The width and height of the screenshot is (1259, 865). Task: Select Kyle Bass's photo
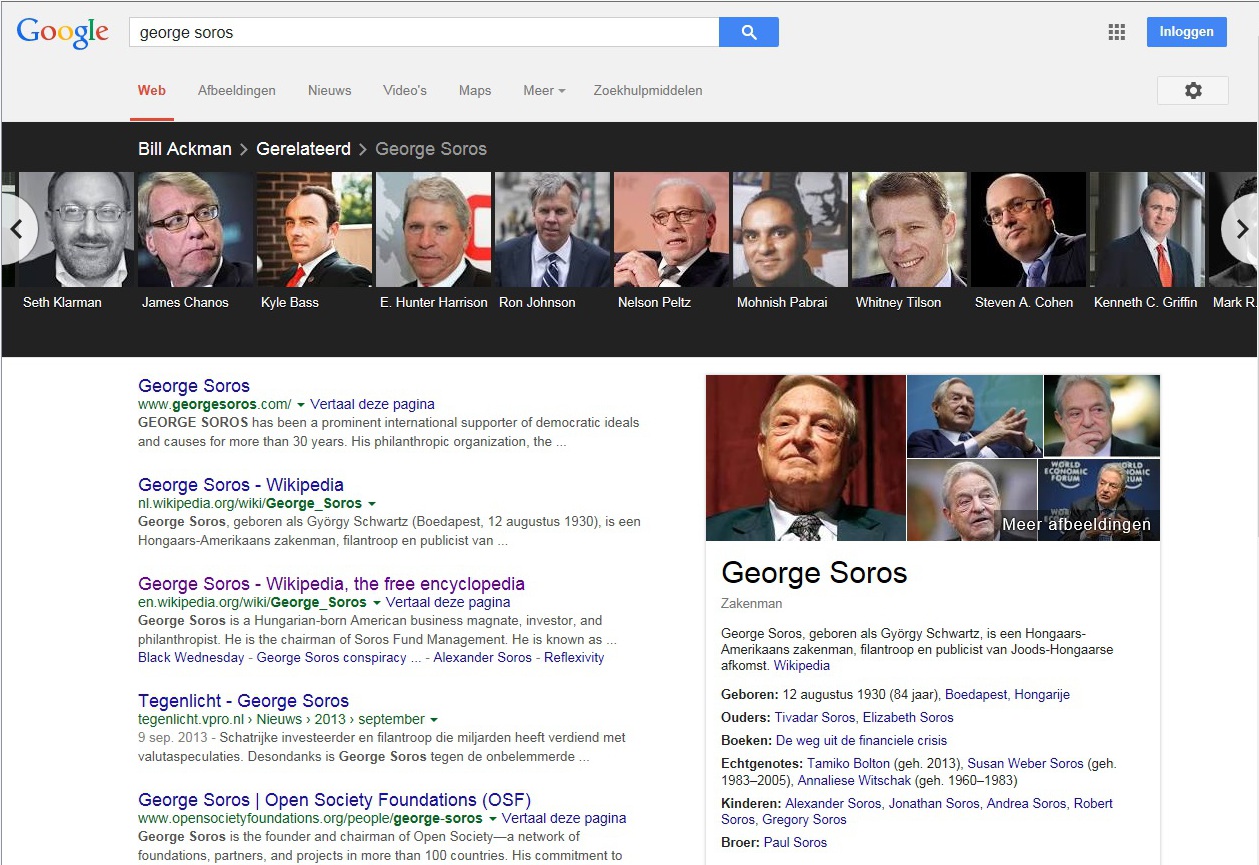(314, 229)
